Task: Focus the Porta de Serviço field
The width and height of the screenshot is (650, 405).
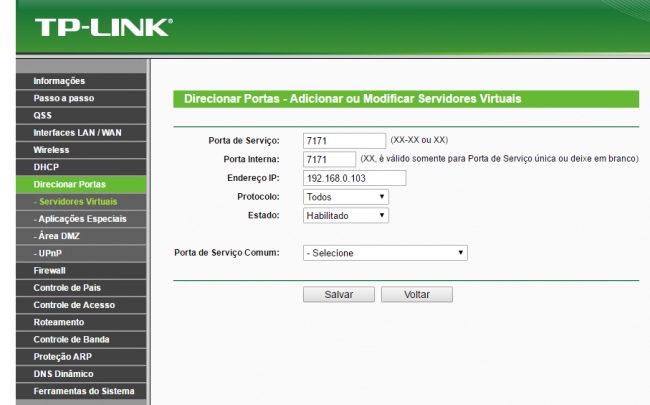Action: [x=344, y=141]
